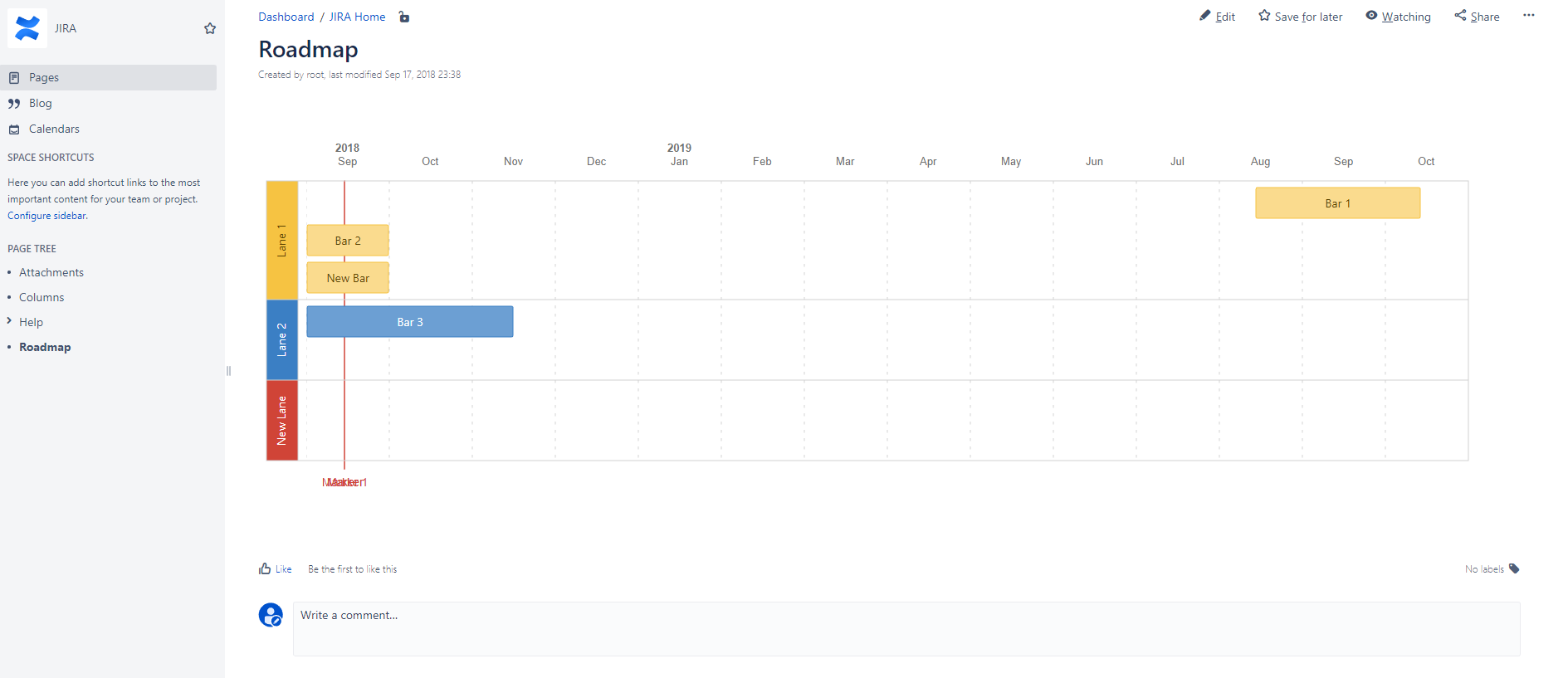Open the Dashboard breadcrumb link
The image size is (1568, 678).
click(x=286, y=16)
